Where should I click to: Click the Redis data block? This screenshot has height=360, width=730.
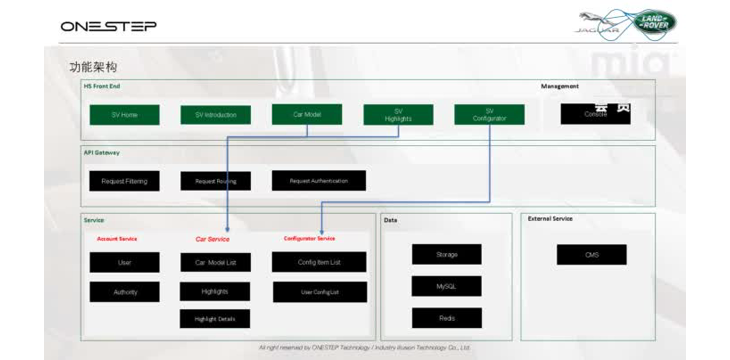447,318
